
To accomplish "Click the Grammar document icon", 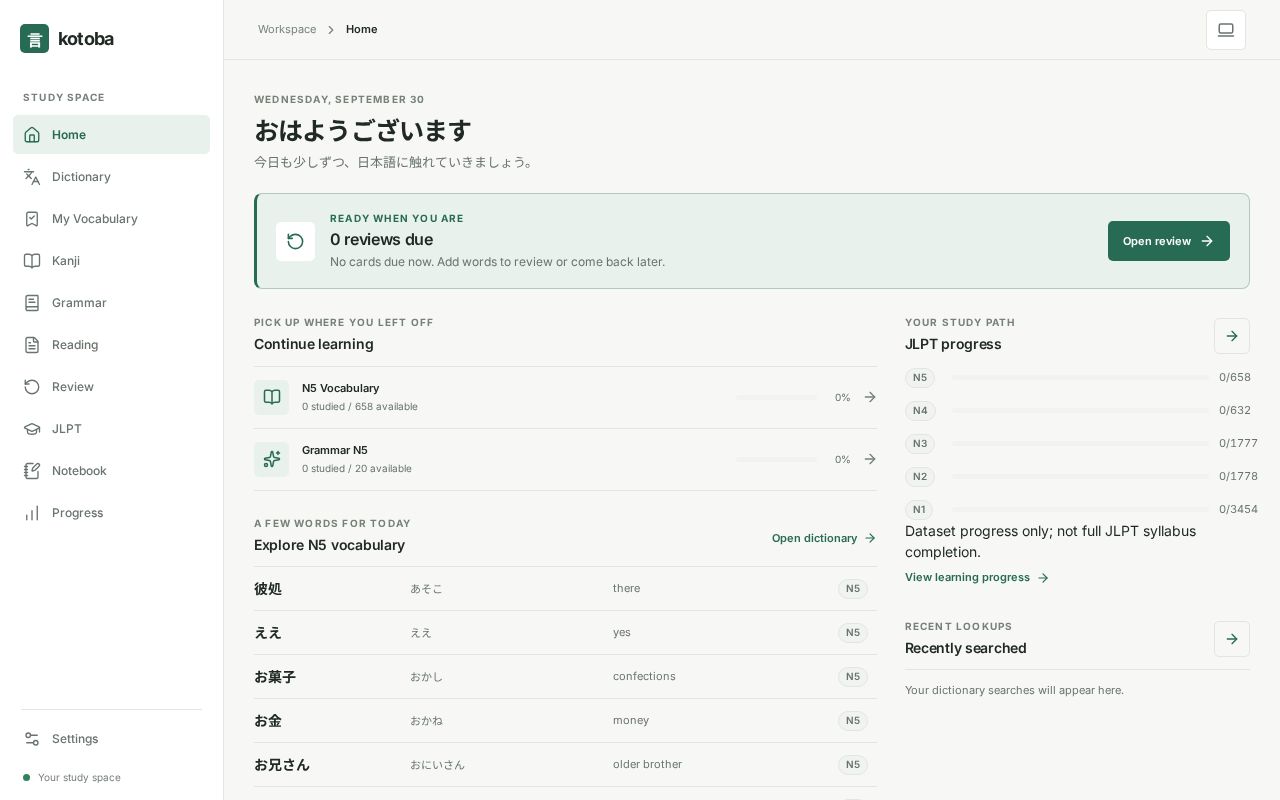I will (x=32, y=303).
